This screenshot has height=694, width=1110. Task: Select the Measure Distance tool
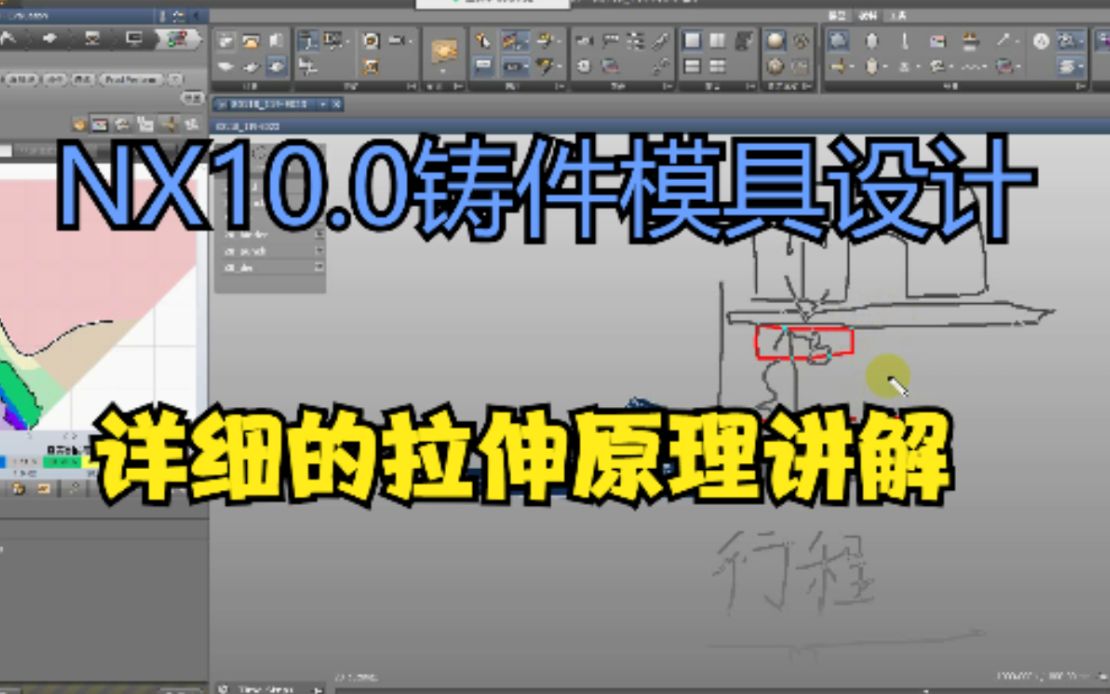(x=903, y=40)
